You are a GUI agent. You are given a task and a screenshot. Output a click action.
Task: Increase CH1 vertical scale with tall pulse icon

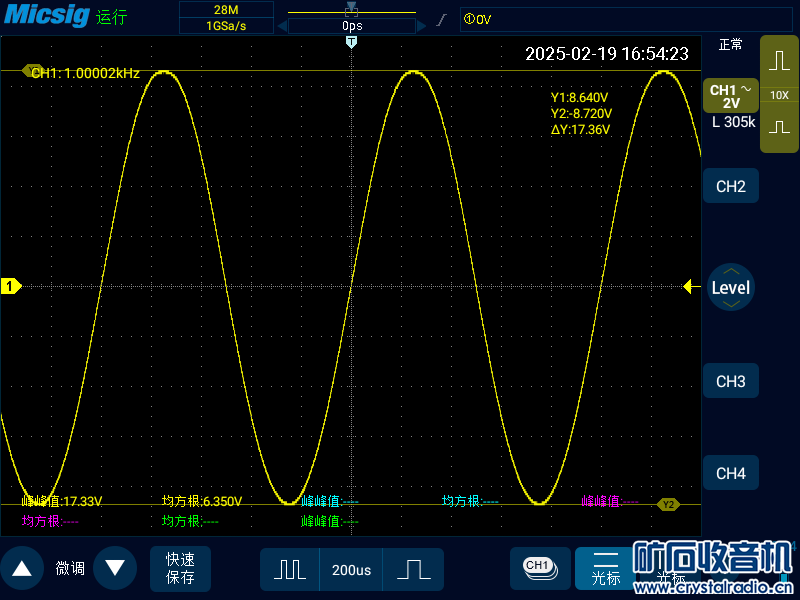[x=779, y=61]
